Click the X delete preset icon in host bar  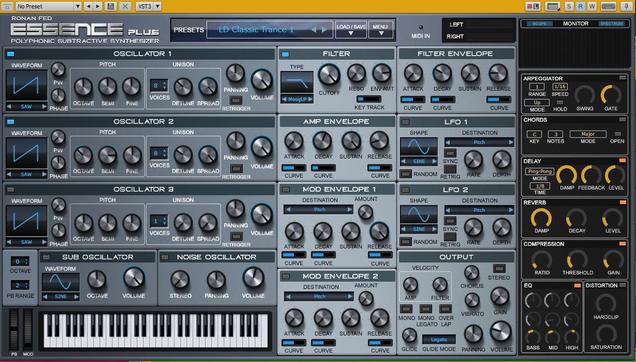click(x=125, y=6)
